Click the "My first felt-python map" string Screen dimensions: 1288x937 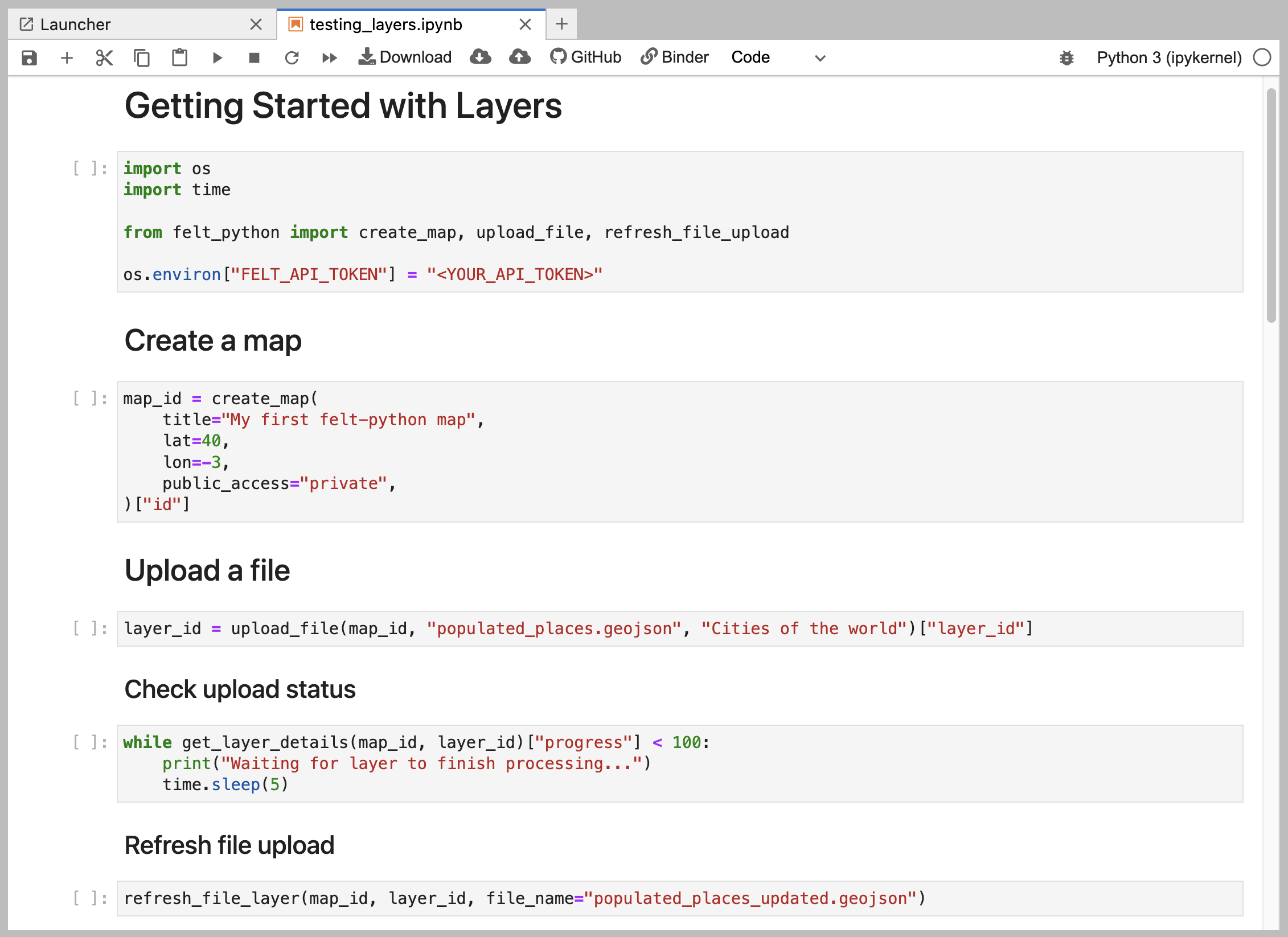[x=348, y=420]
